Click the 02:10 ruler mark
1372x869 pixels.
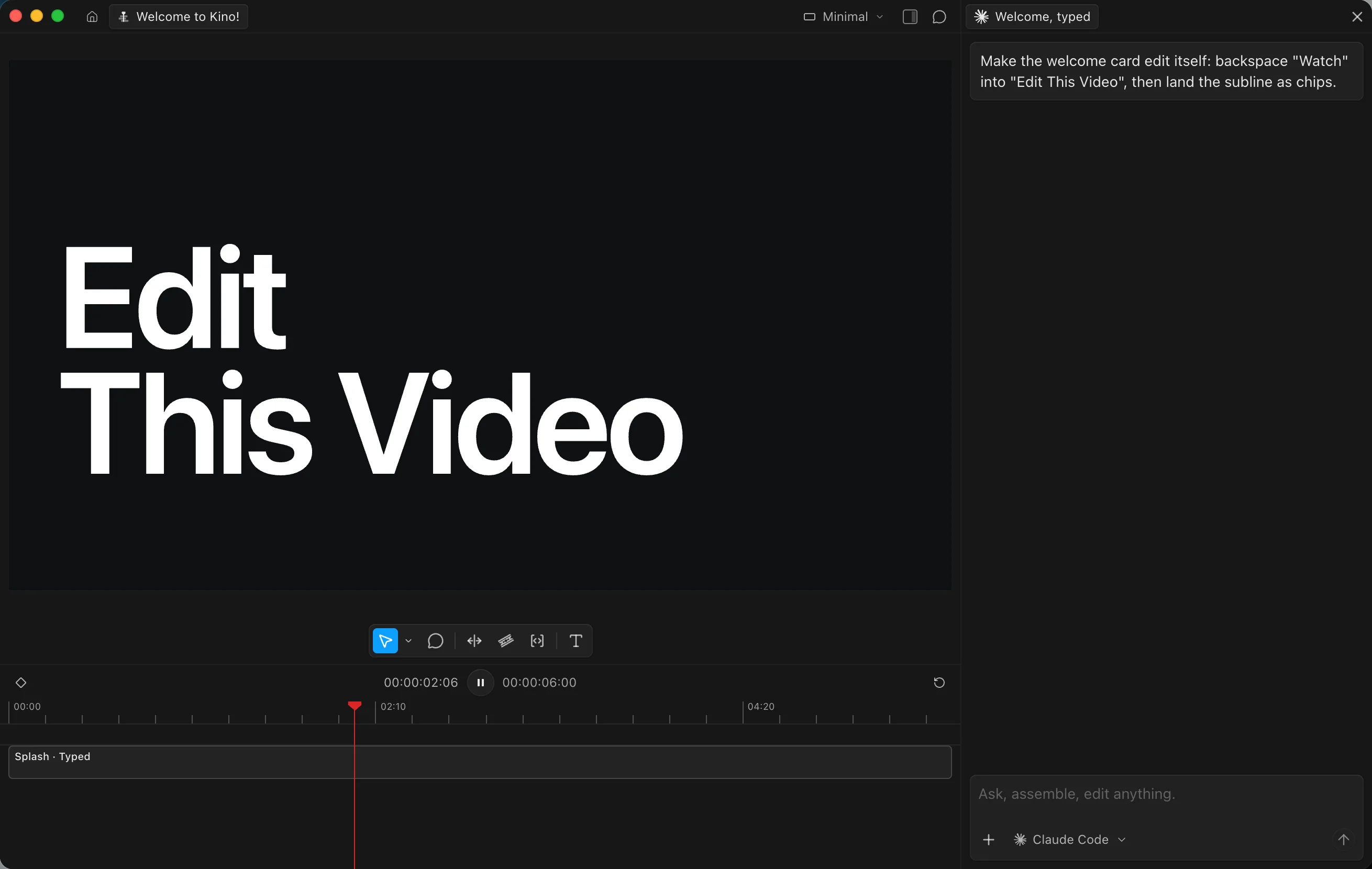click(393, 706)
